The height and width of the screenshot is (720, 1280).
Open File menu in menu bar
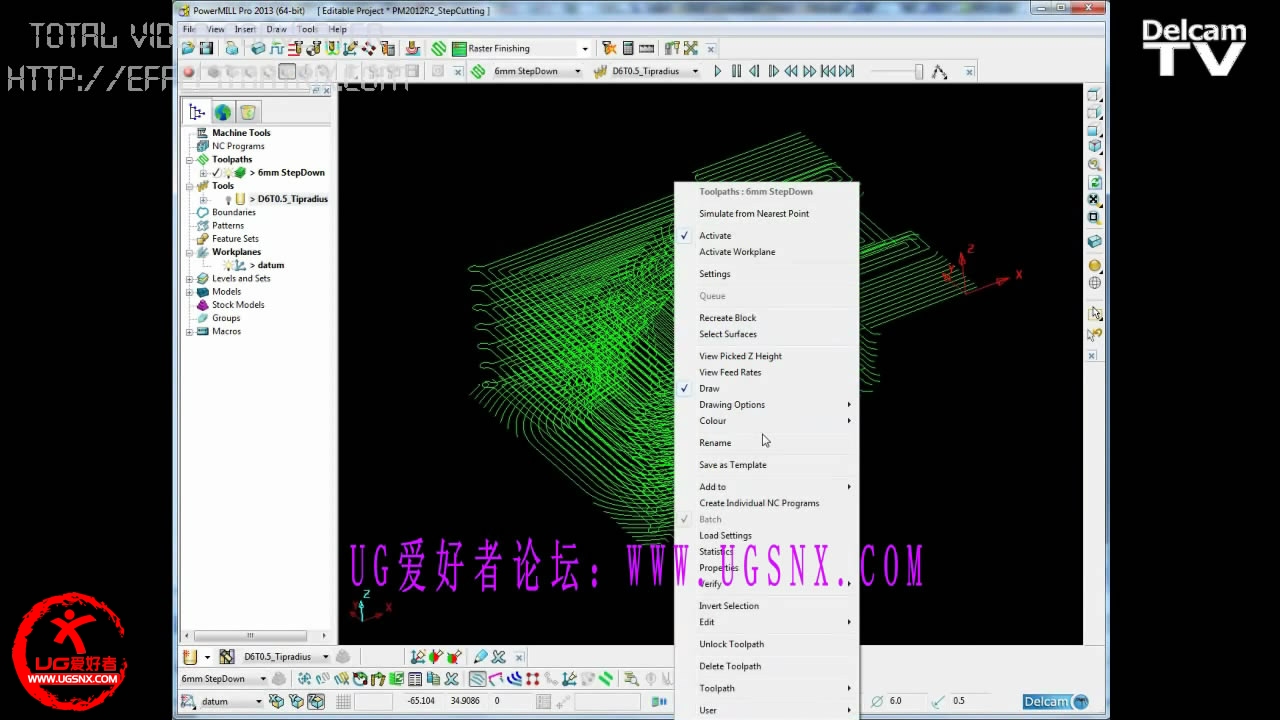click(x=188, y=29)
